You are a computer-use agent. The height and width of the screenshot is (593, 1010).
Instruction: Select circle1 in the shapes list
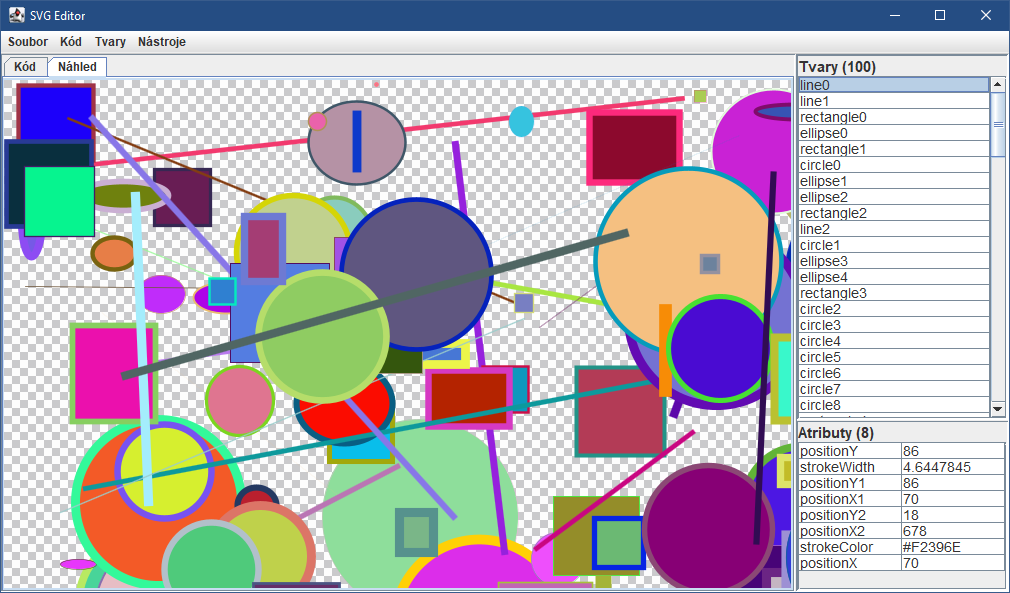pyautogui.click(x=893, y=245)
